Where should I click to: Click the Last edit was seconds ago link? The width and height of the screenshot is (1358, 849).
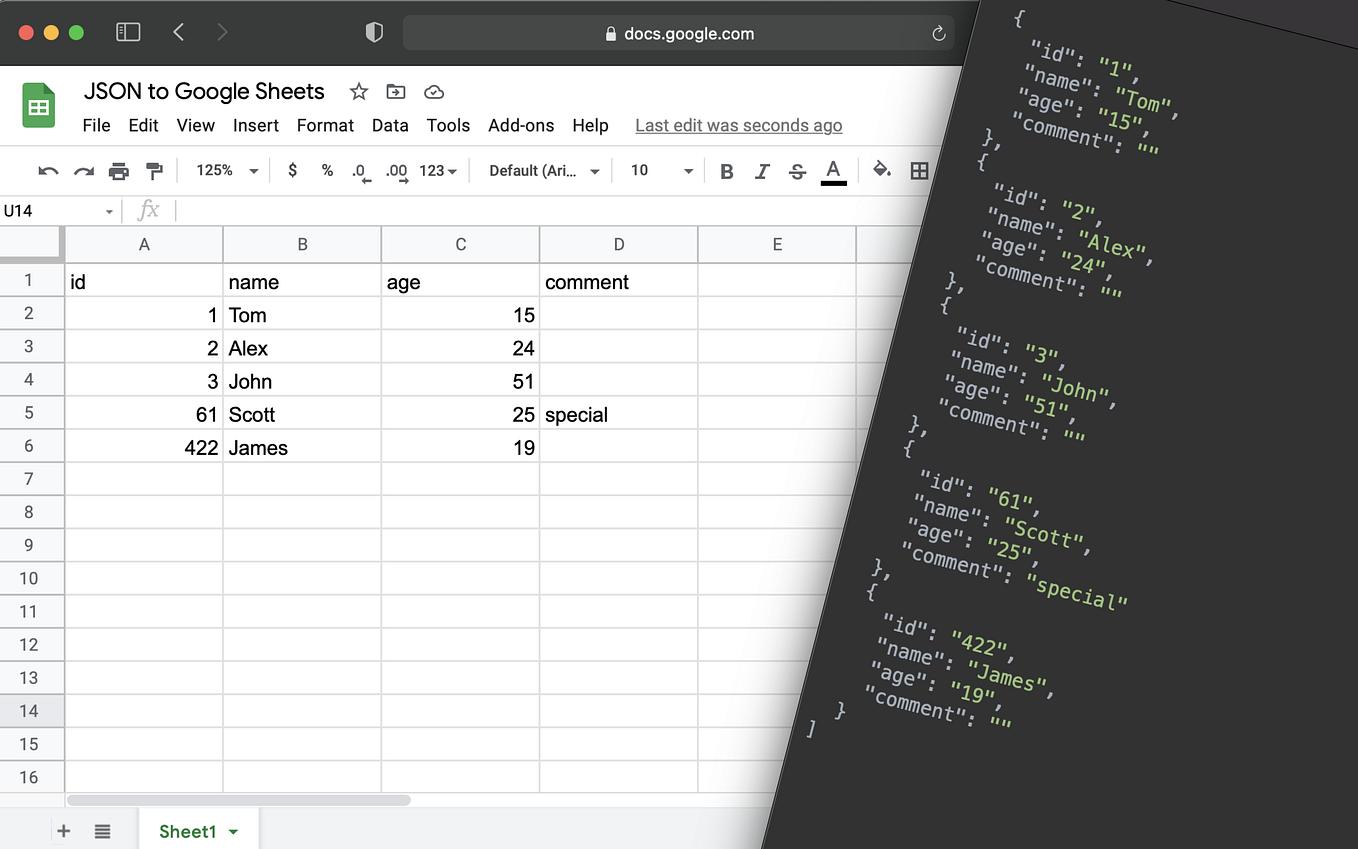point(738,125)
